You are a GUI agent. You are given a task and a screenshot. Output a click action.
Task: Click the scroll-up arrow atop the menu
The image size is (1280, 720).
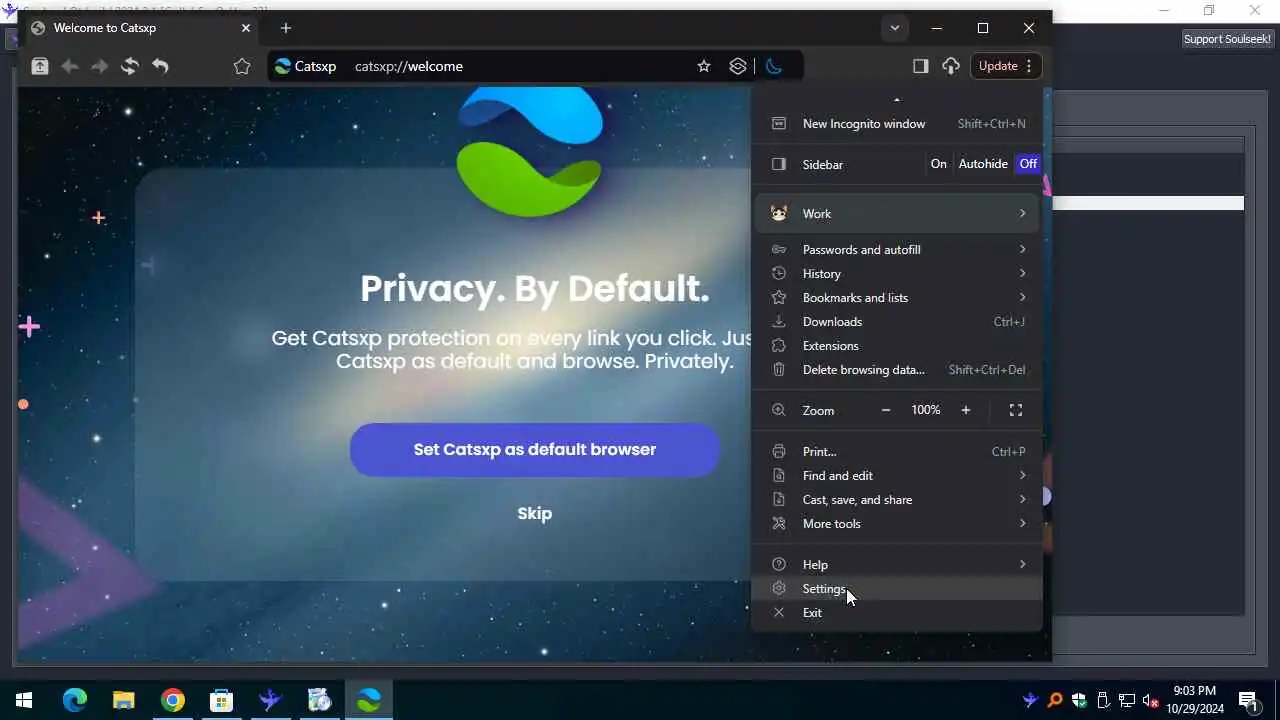pos(897,99)
